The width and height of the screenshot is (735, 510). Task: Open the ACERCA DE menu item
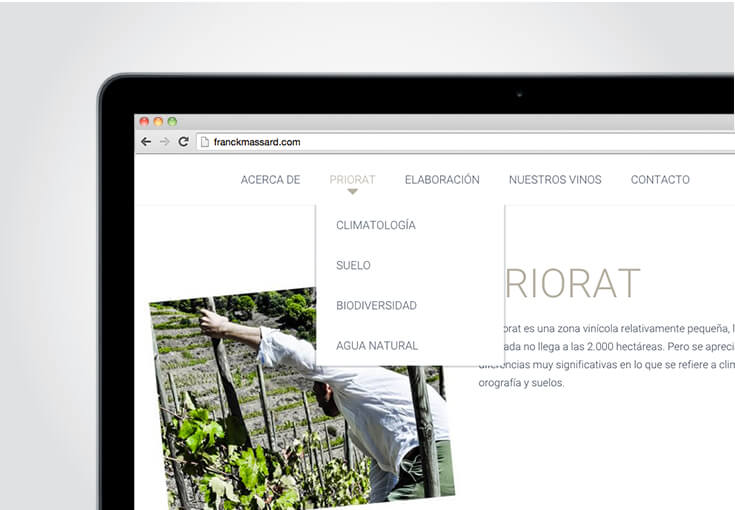[x=270, y=180]
